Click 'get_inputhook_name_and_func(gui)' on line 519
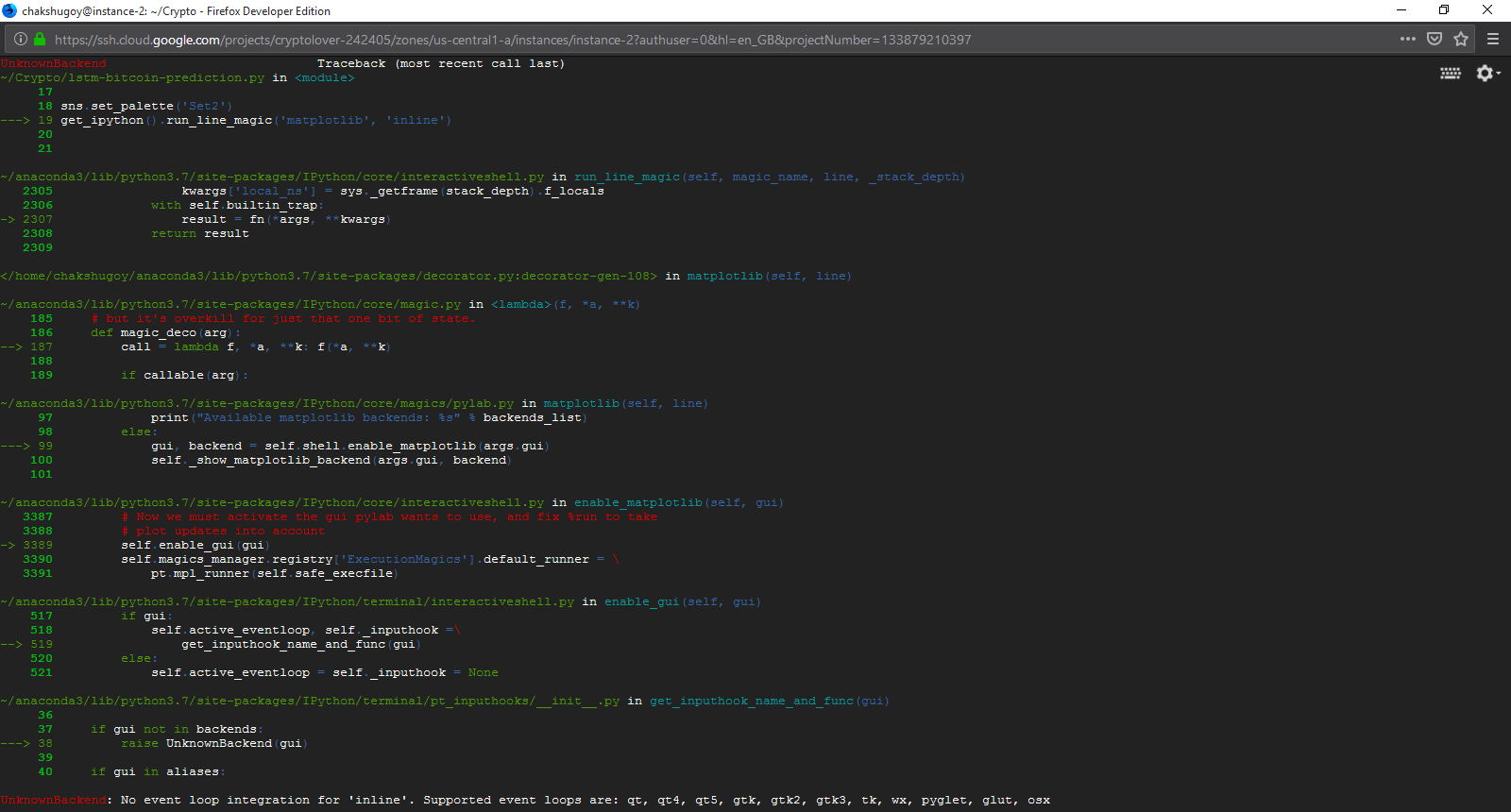The height and width of the screenshot is (812, 1511). point(301,644)
